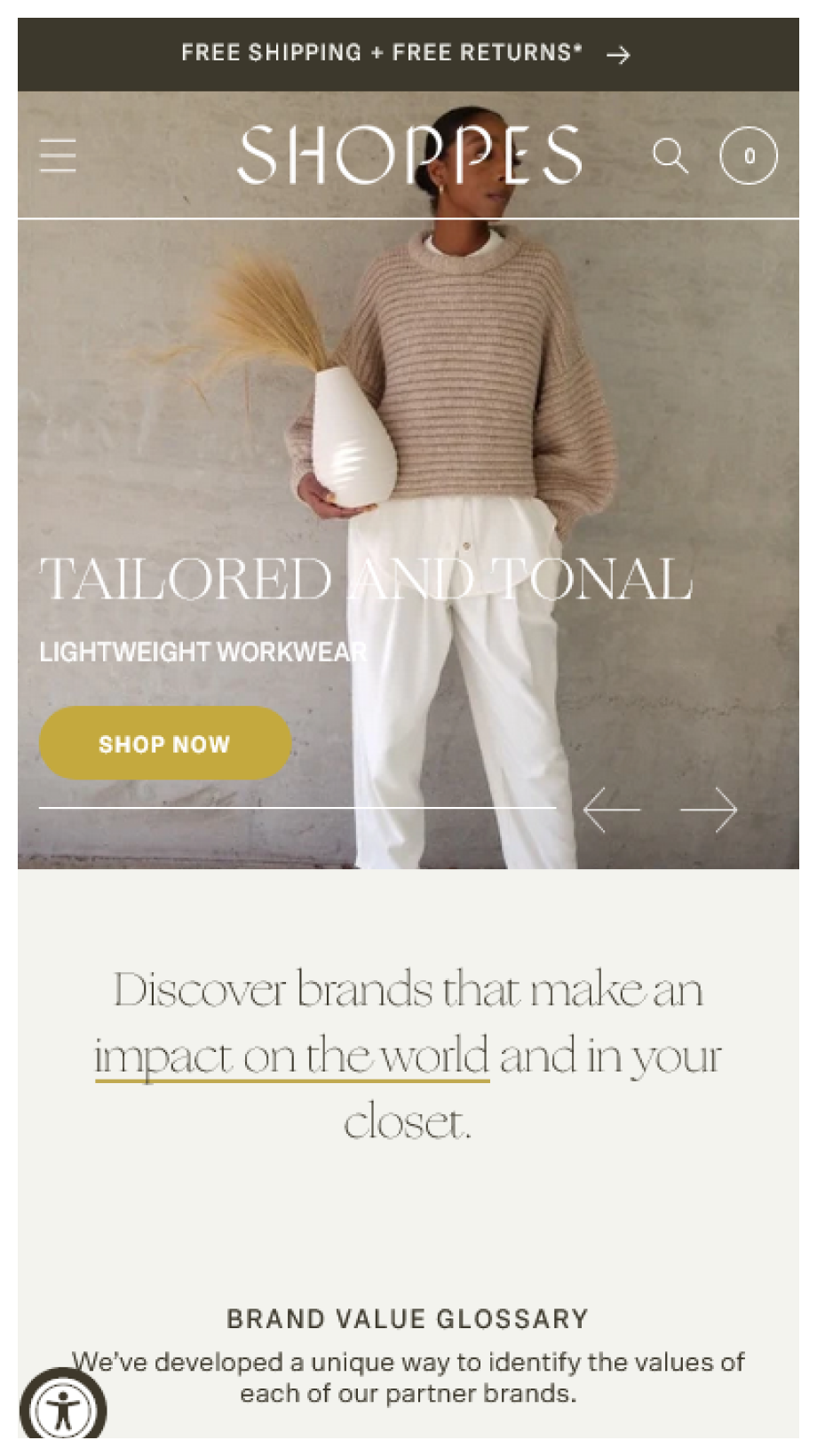Open the BRAND VALUE GLOSSARY heading
The image size is (817, 1456).
(x=408, y=1318)
